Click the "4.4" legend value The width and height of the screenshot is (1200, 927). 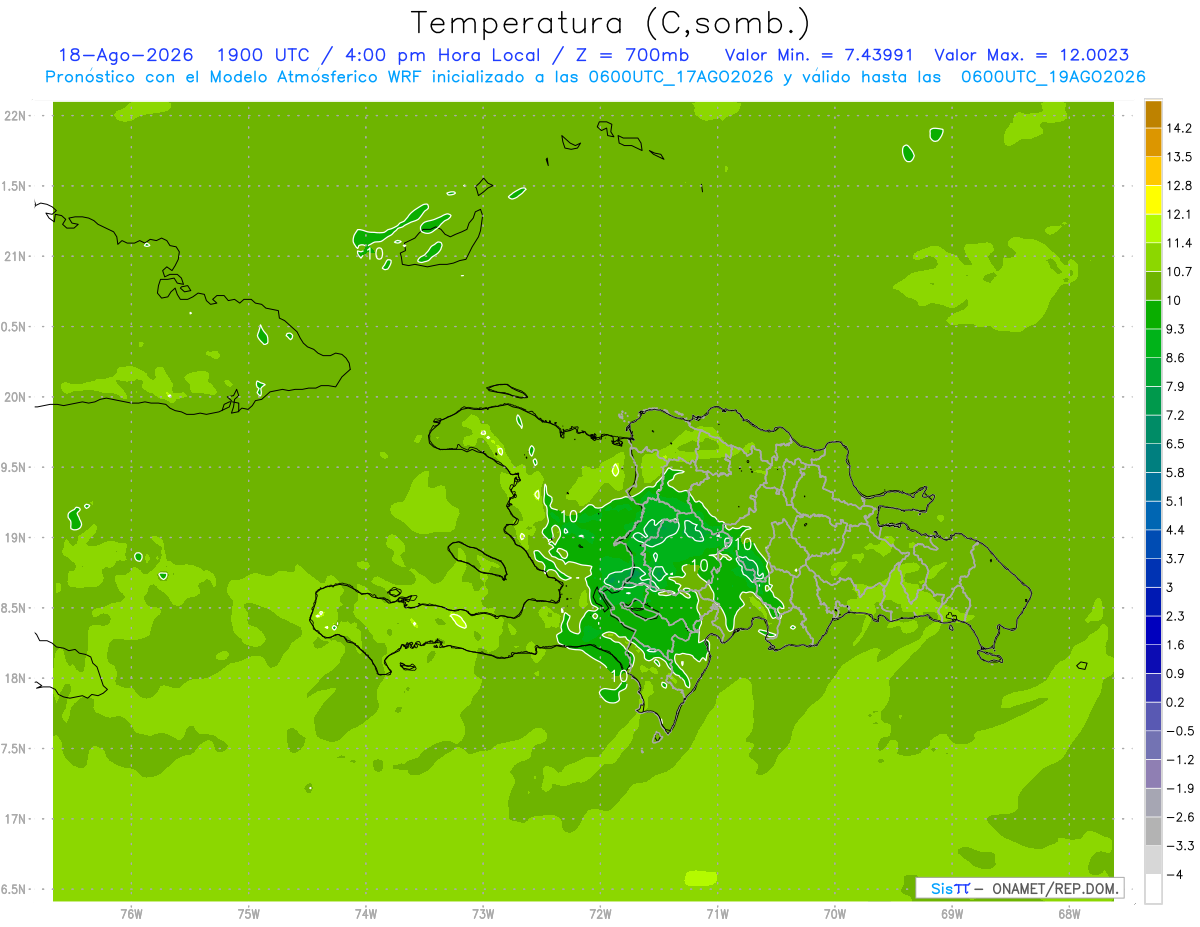[x=1176, y=530]
